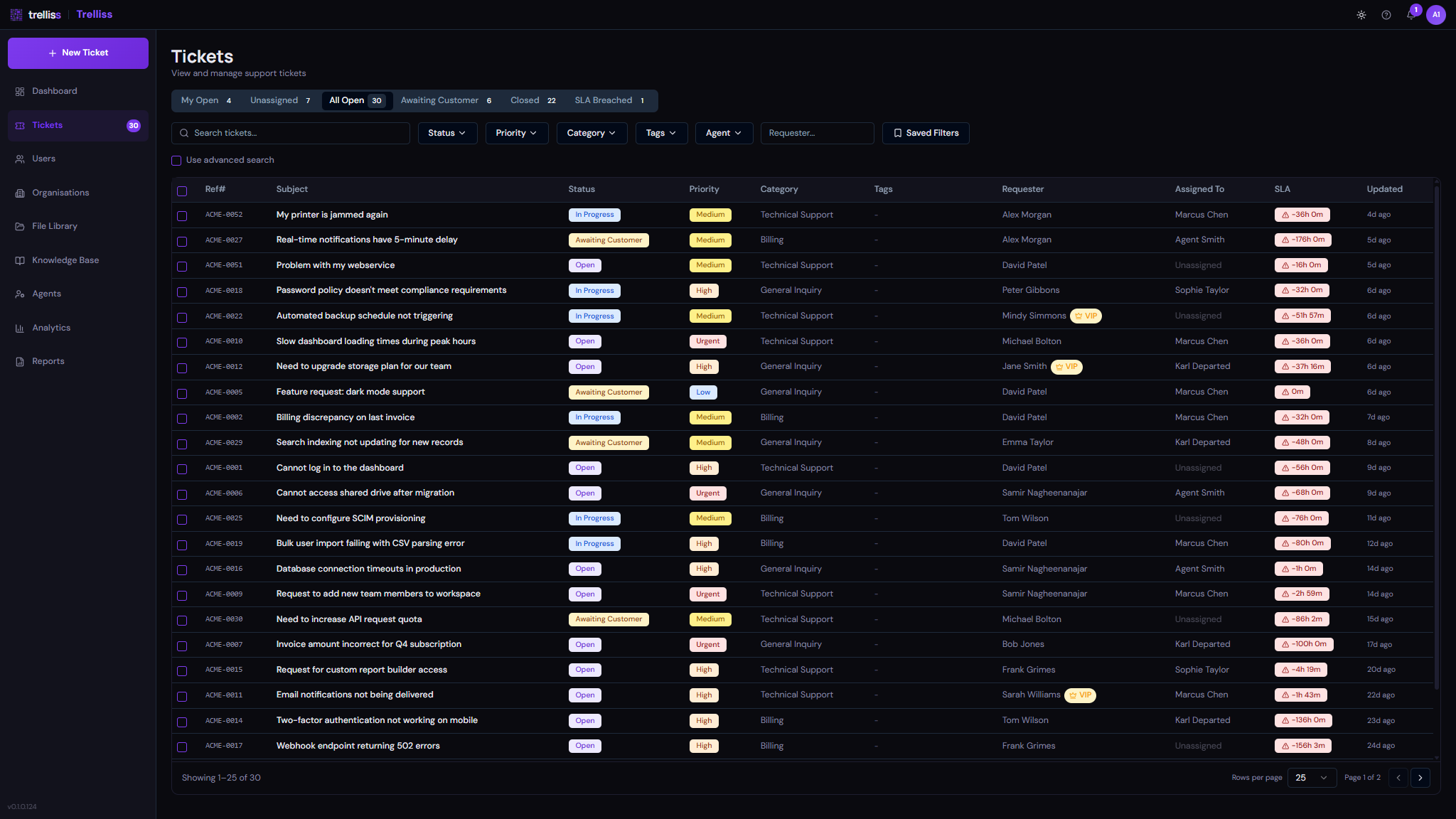The height and width of the screenshot is (819, 1456).
Task: Click the AI user avatar
Action: [1435, 15]
